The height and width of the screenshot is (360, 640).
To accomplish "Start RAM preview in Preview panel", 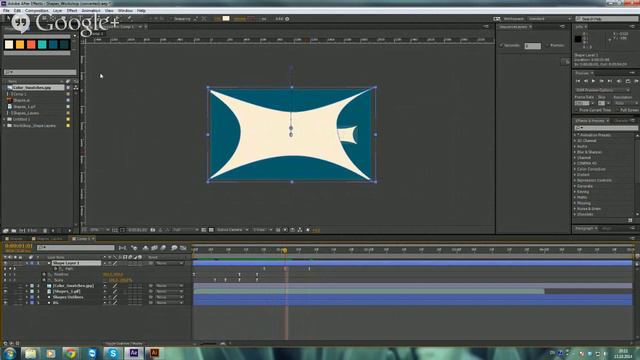I will click(x=636, y=81).
